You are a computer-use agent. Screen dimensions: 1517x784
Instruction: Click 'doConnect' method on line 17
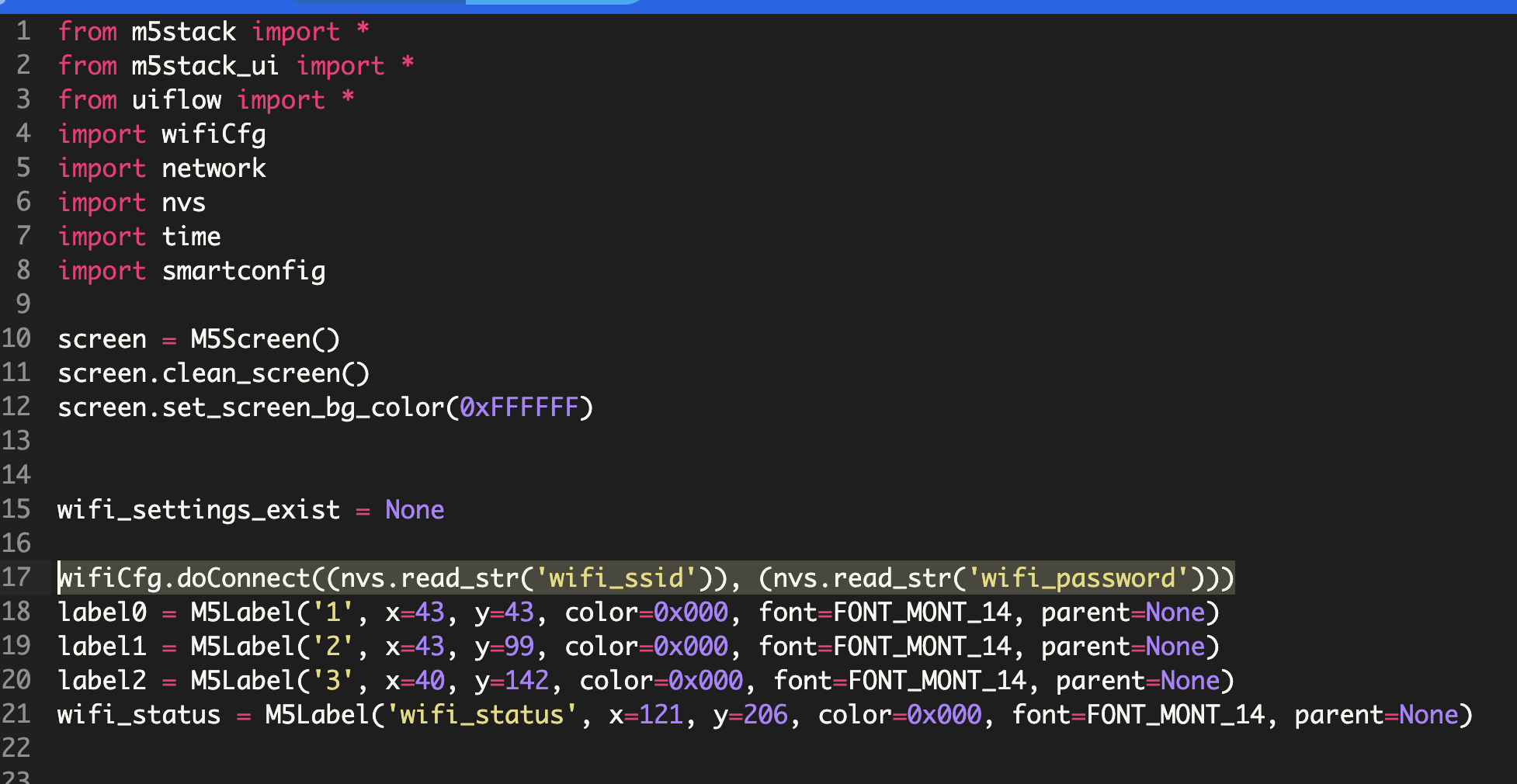tap(243, 578)
